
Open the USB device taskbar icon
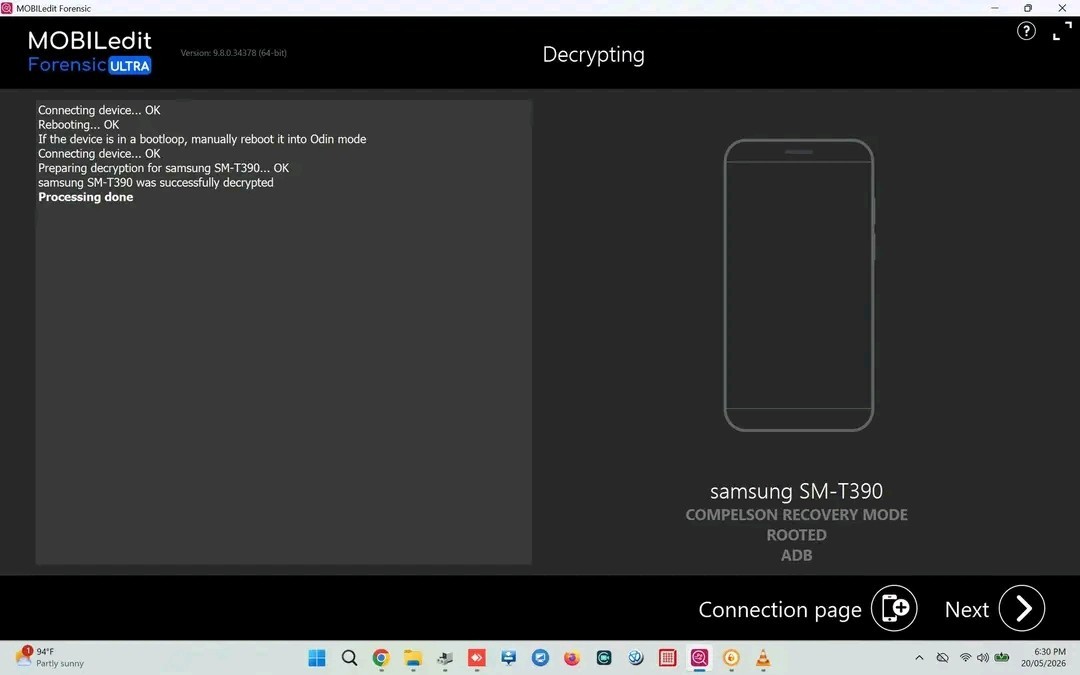point(445,658)
